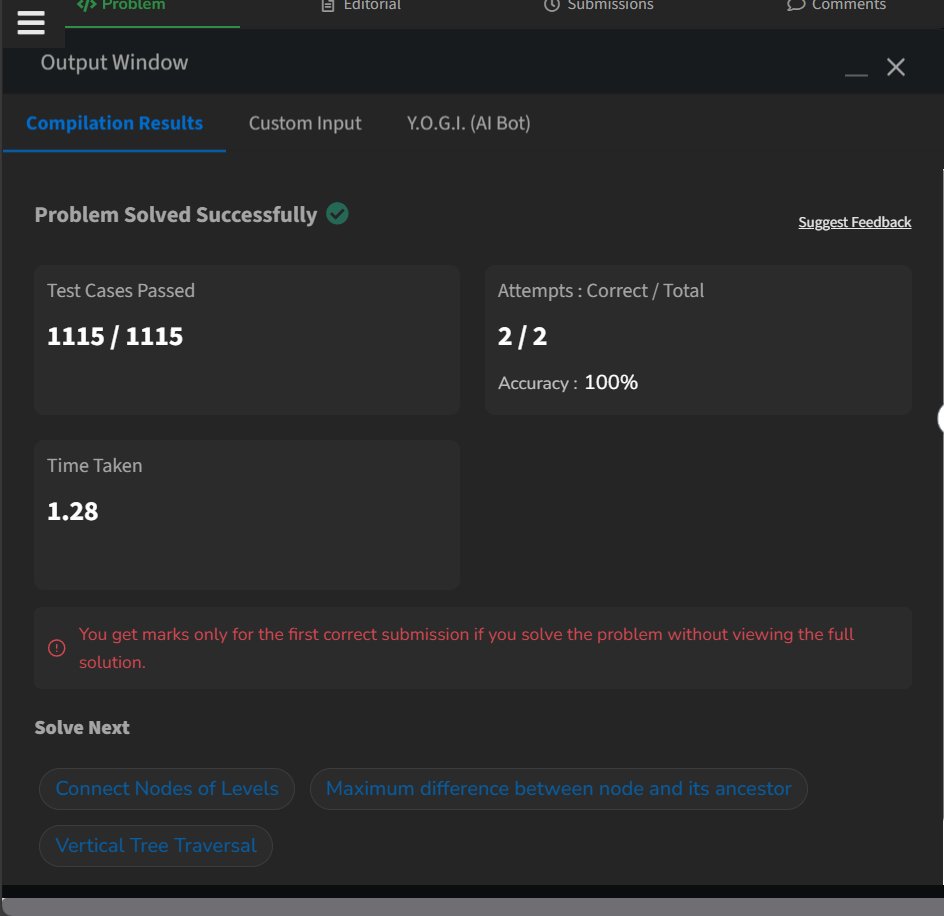Open the Y.O.G.I. (AI Bot) tab
Viewport: 944px width, 916px height.
[x=468, y=123]
